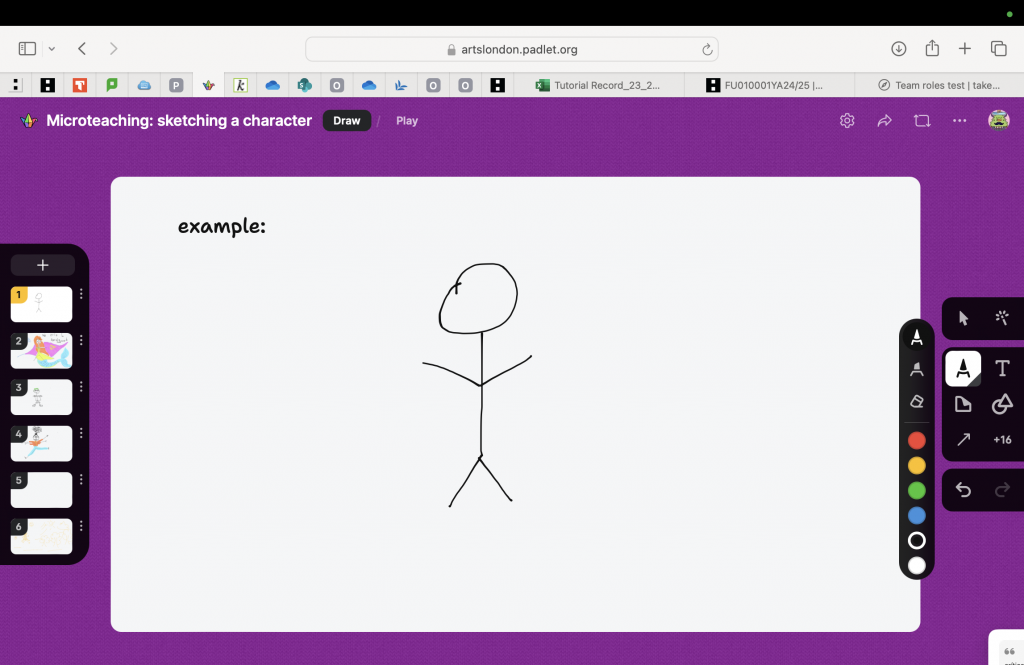
Task: Choose the sticky note tool
Action: (963, 404)
